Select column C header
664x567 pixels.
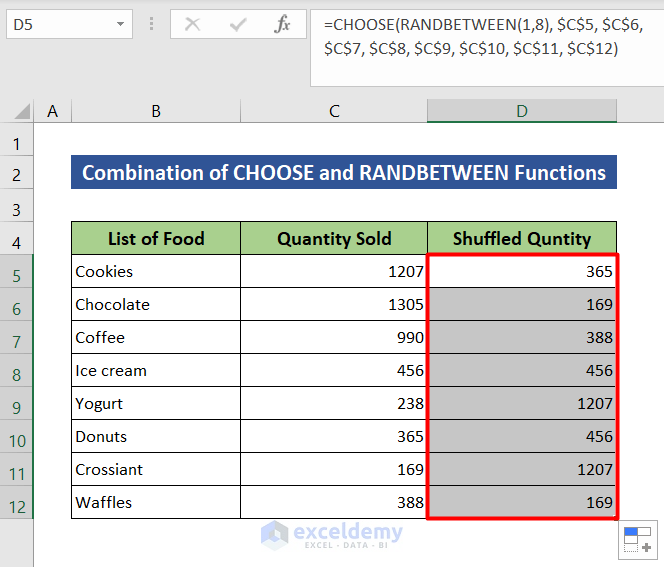point(334,111)
